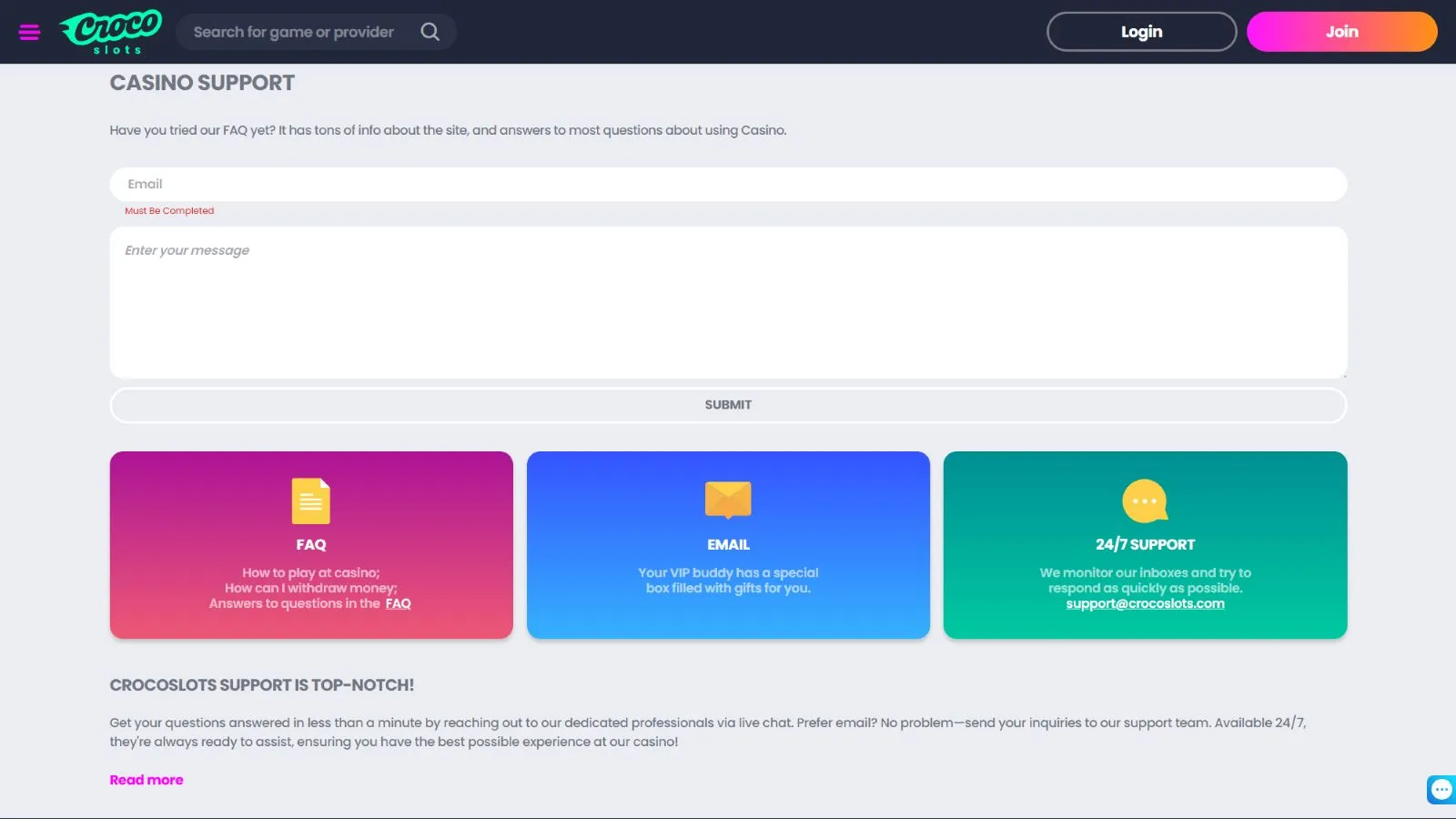The image size is (1456, 819).
Task: Select the 24/7 SUPPORT card heading
Action: [1145, 544]
